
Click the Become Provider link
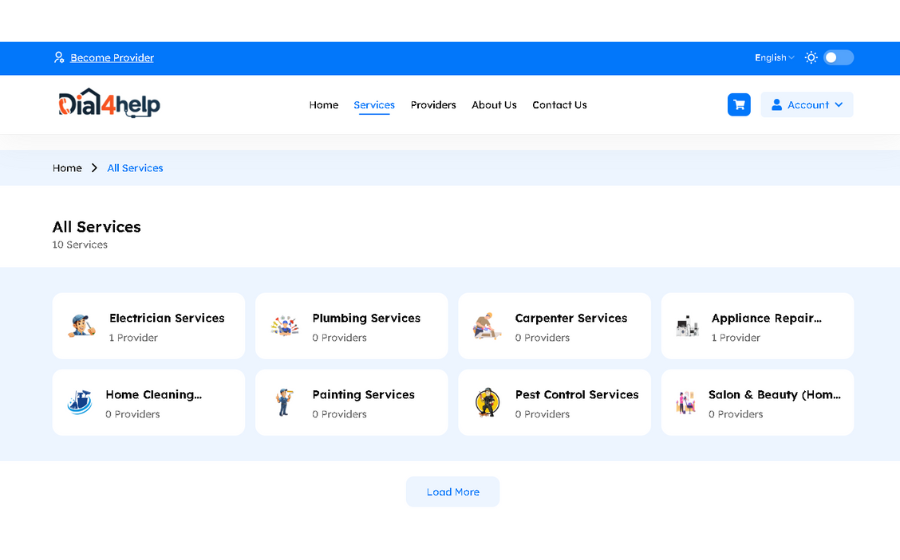click(111, 58)
